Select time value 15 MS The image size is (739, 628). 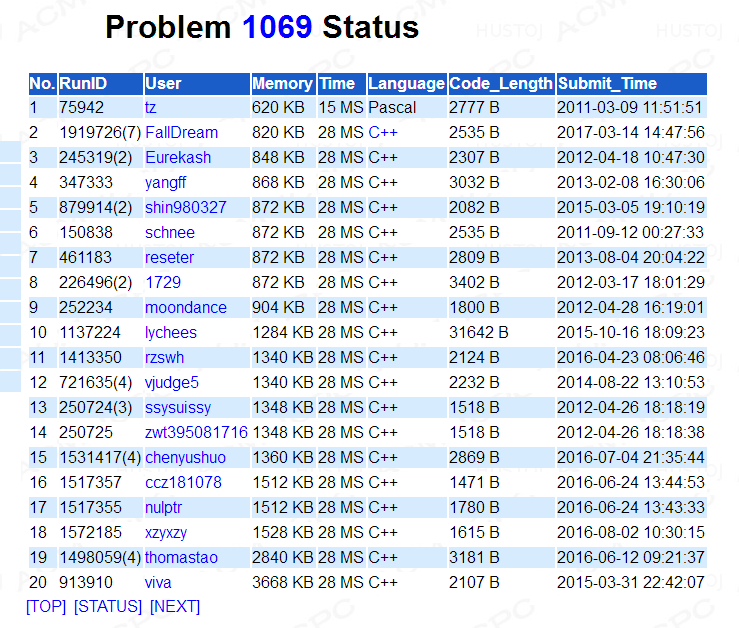tap(342, 107)
